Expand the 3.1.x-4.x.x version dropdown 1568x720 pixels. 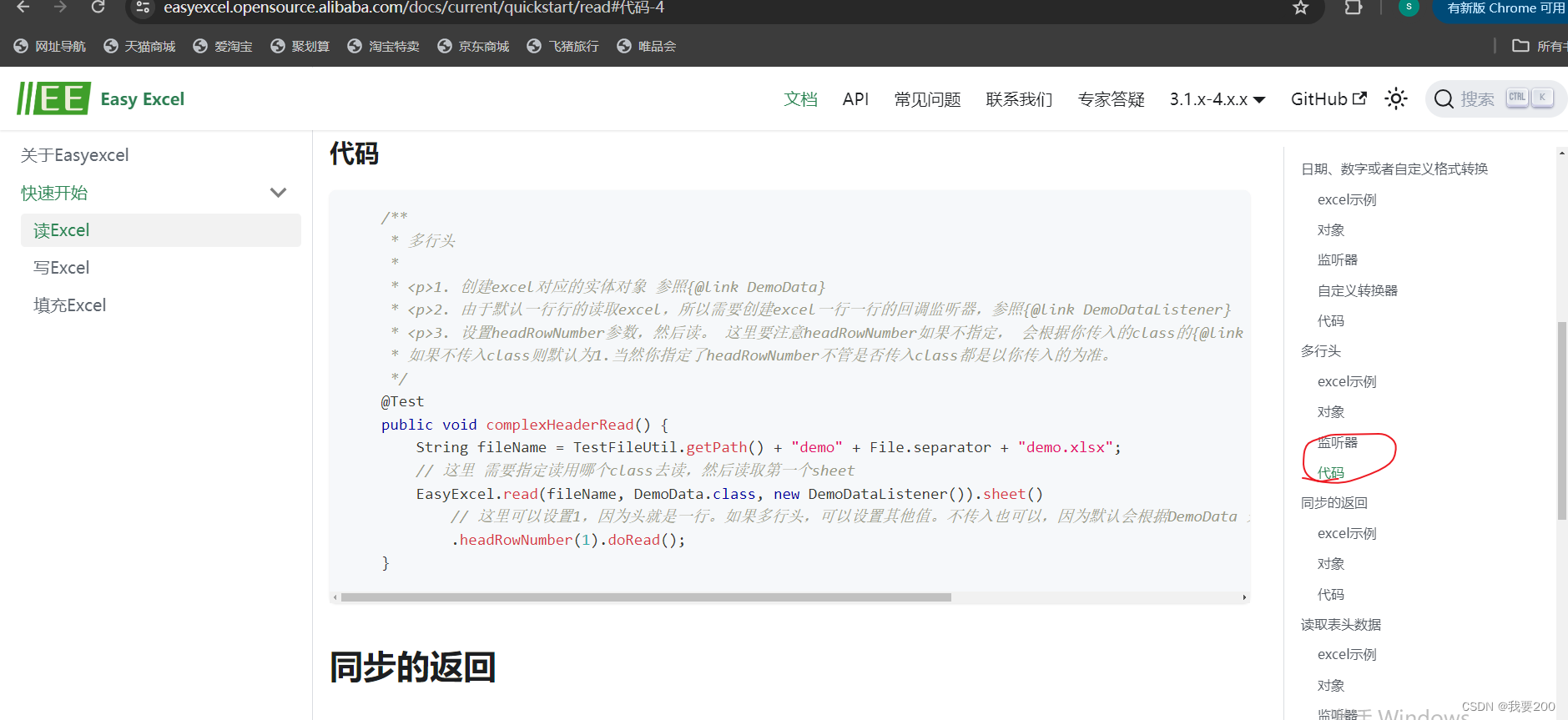click(1218, 99)
